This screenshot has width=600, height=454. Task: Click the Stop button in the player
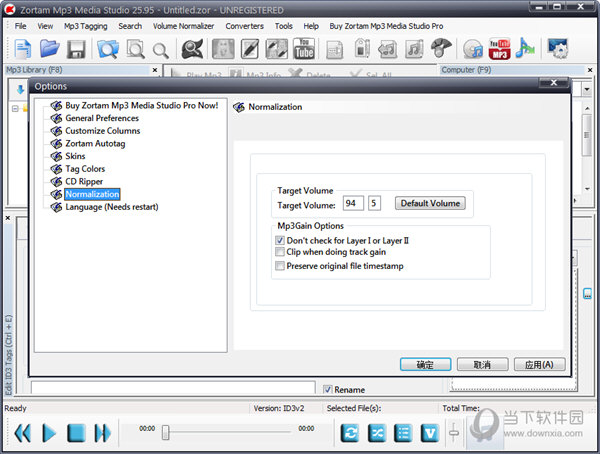click(x=76, y=433)
